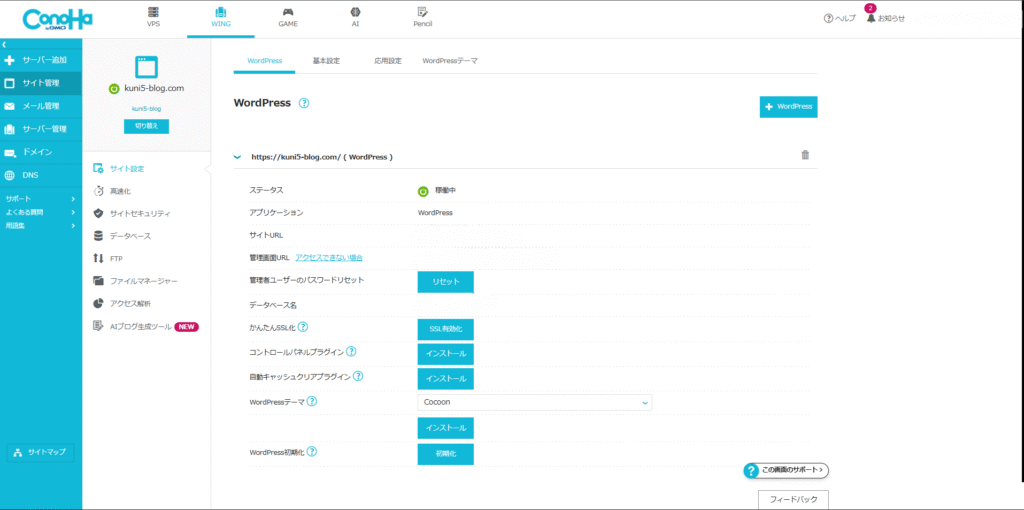Select サイト管理 in sidebar
Viewport: 1024px width, 510px height.
[x=41, y=83]
